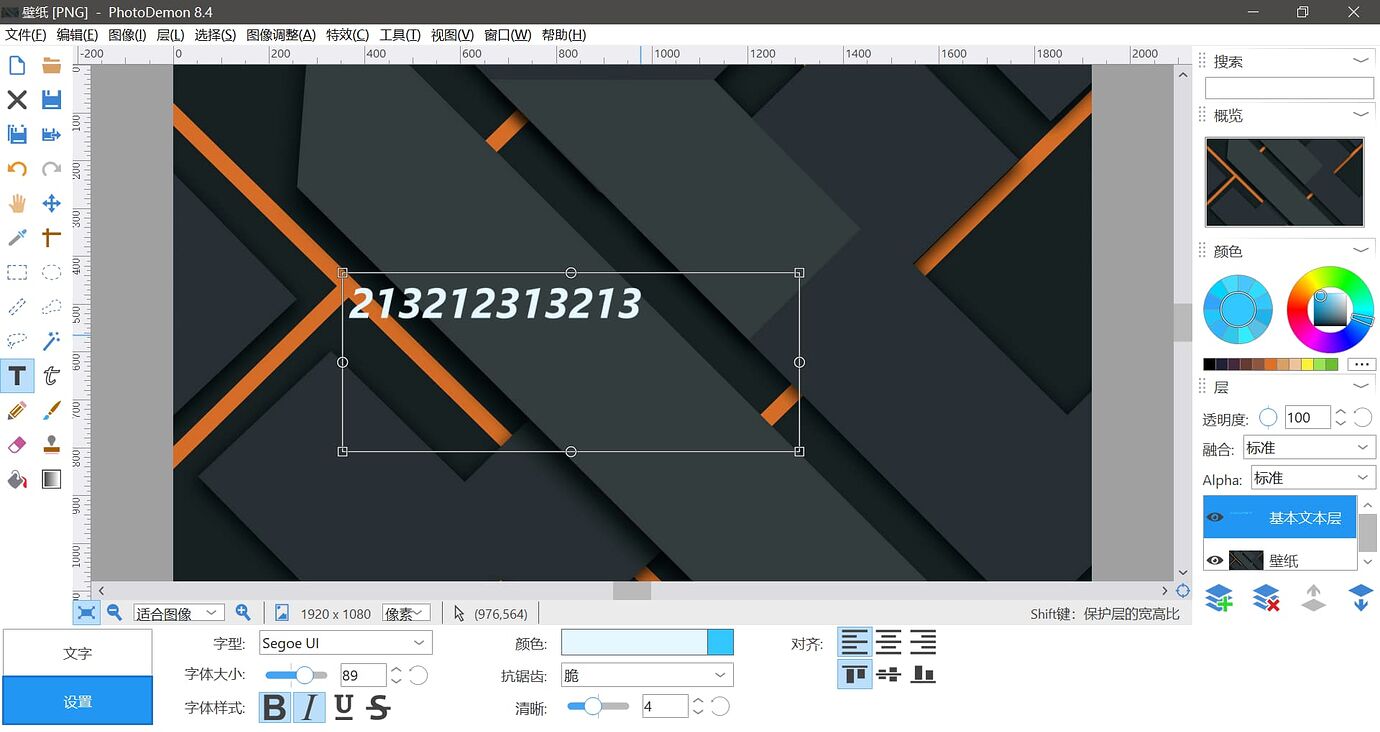Click the add new layer icon
Screen dimensions: 1380x732
tap(1218, 598)
